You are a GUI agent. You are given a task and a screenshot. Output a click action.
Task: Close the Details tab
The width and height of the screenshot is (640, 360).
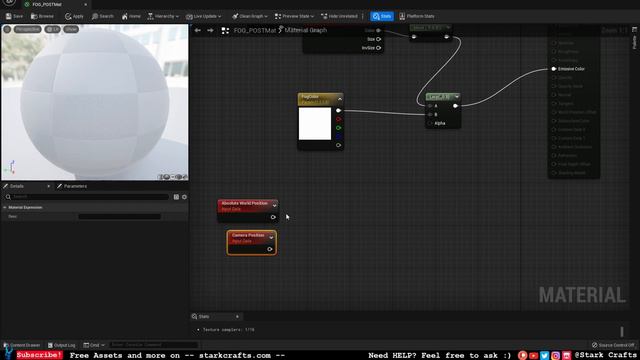49,186
